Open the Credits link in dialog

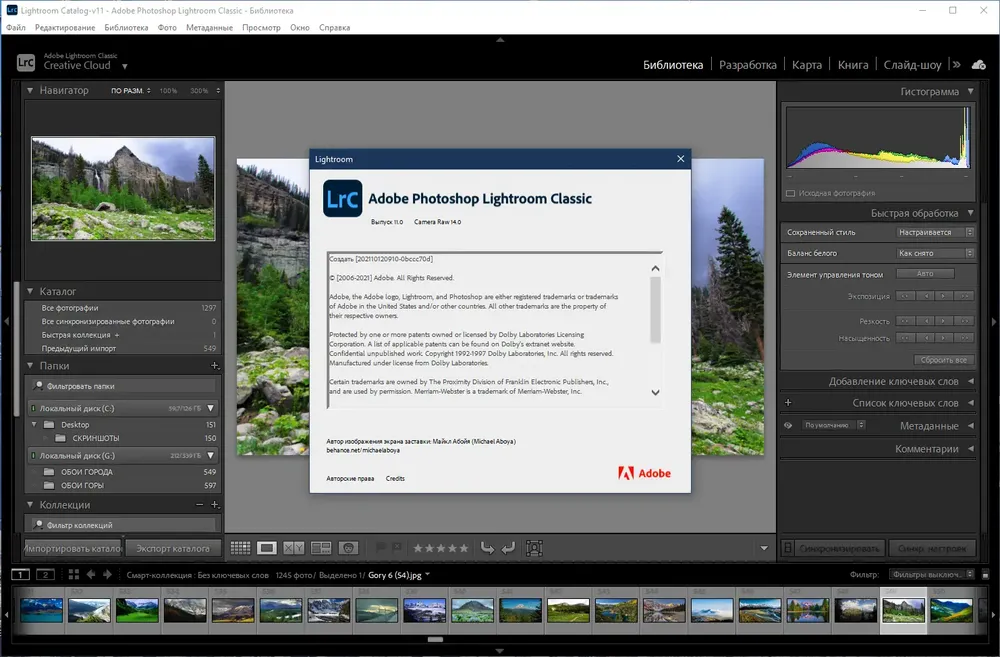coord(395,478)
